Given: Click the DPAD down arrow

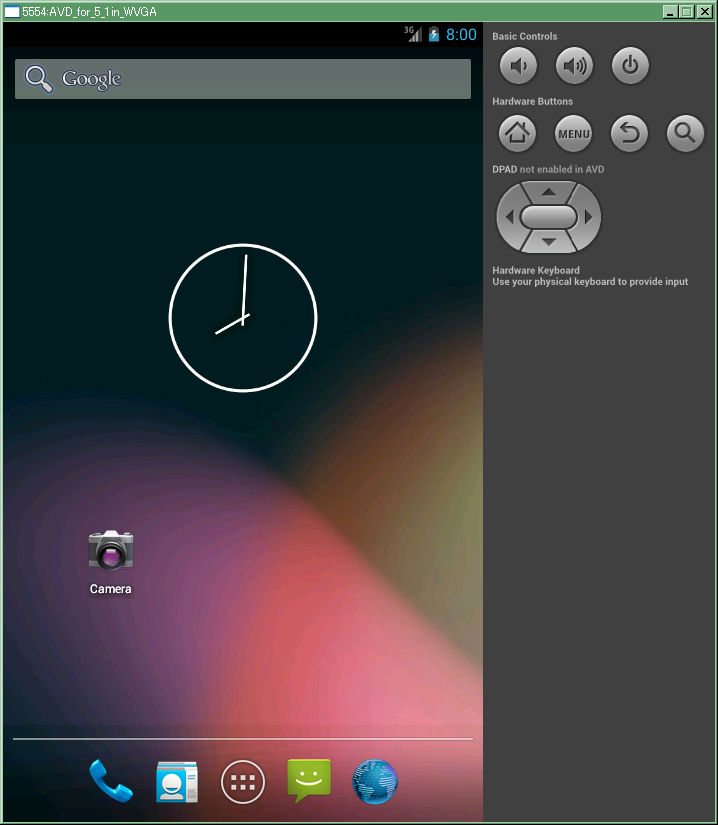Looking at the screenshot, I should click(549, 242).
